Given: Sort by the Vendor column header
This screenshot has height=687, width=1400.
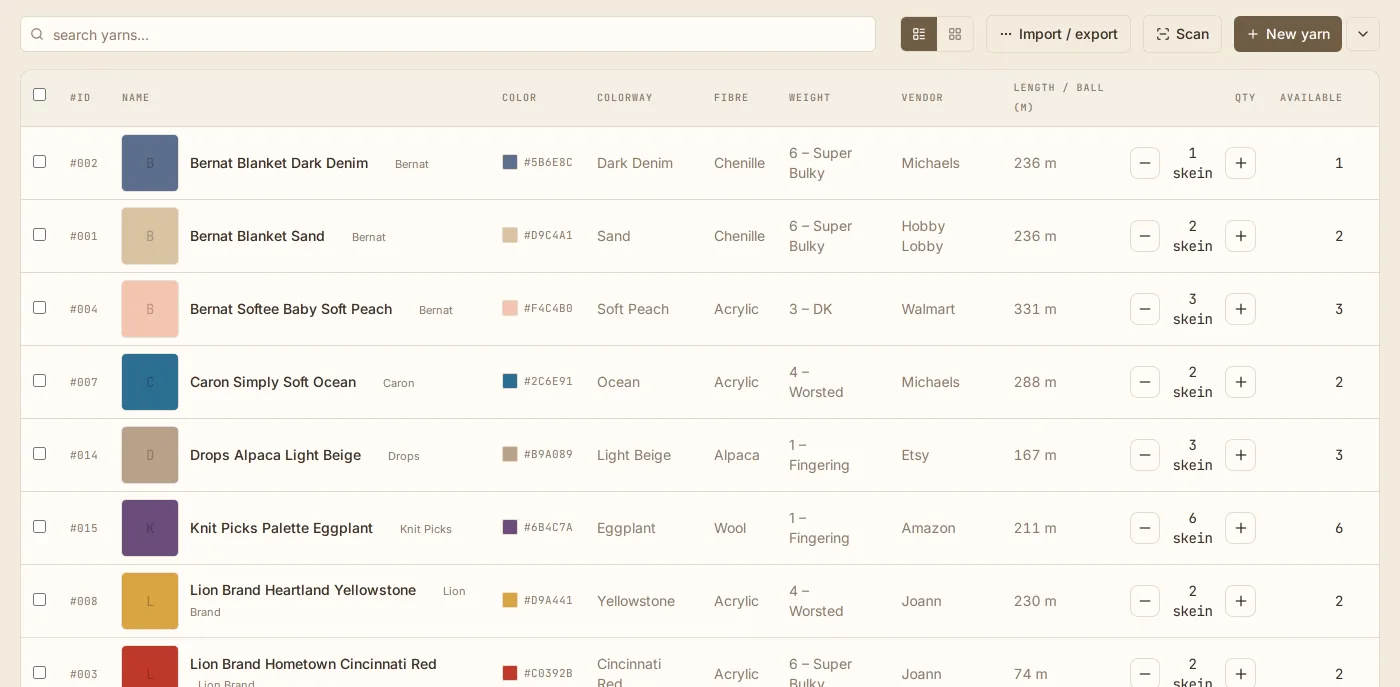Looking at the screenshot, I should [x=922, y=98].
